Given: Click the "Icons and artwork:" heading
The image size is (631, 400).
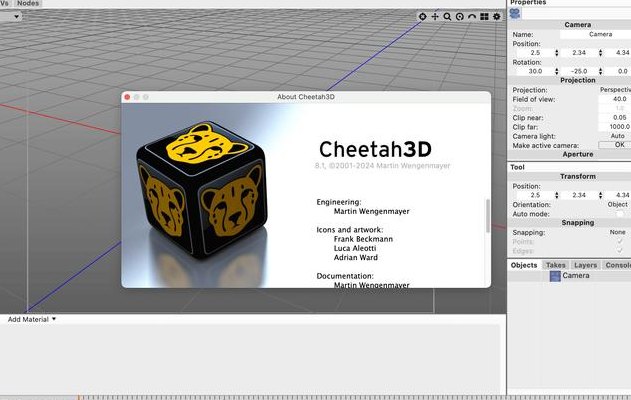Looking at the screenshot, I should click(x=350, y=230).
